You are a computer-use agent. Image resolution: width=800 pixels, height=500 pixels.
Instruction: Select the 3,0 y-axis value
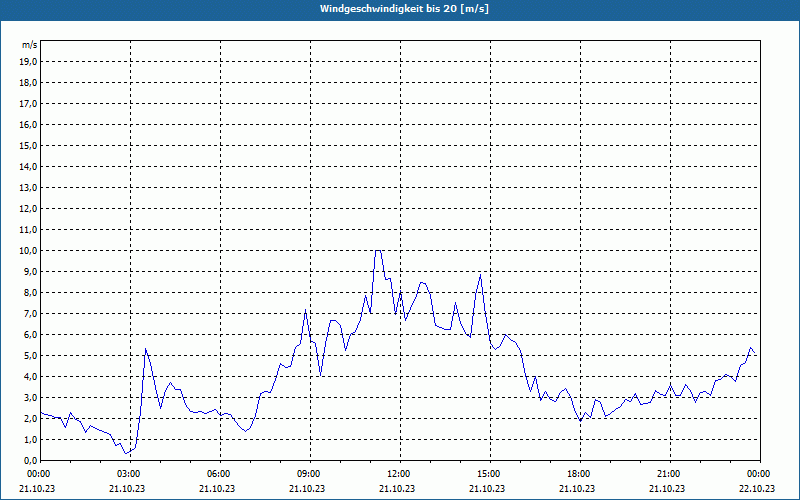click(30, 397)
